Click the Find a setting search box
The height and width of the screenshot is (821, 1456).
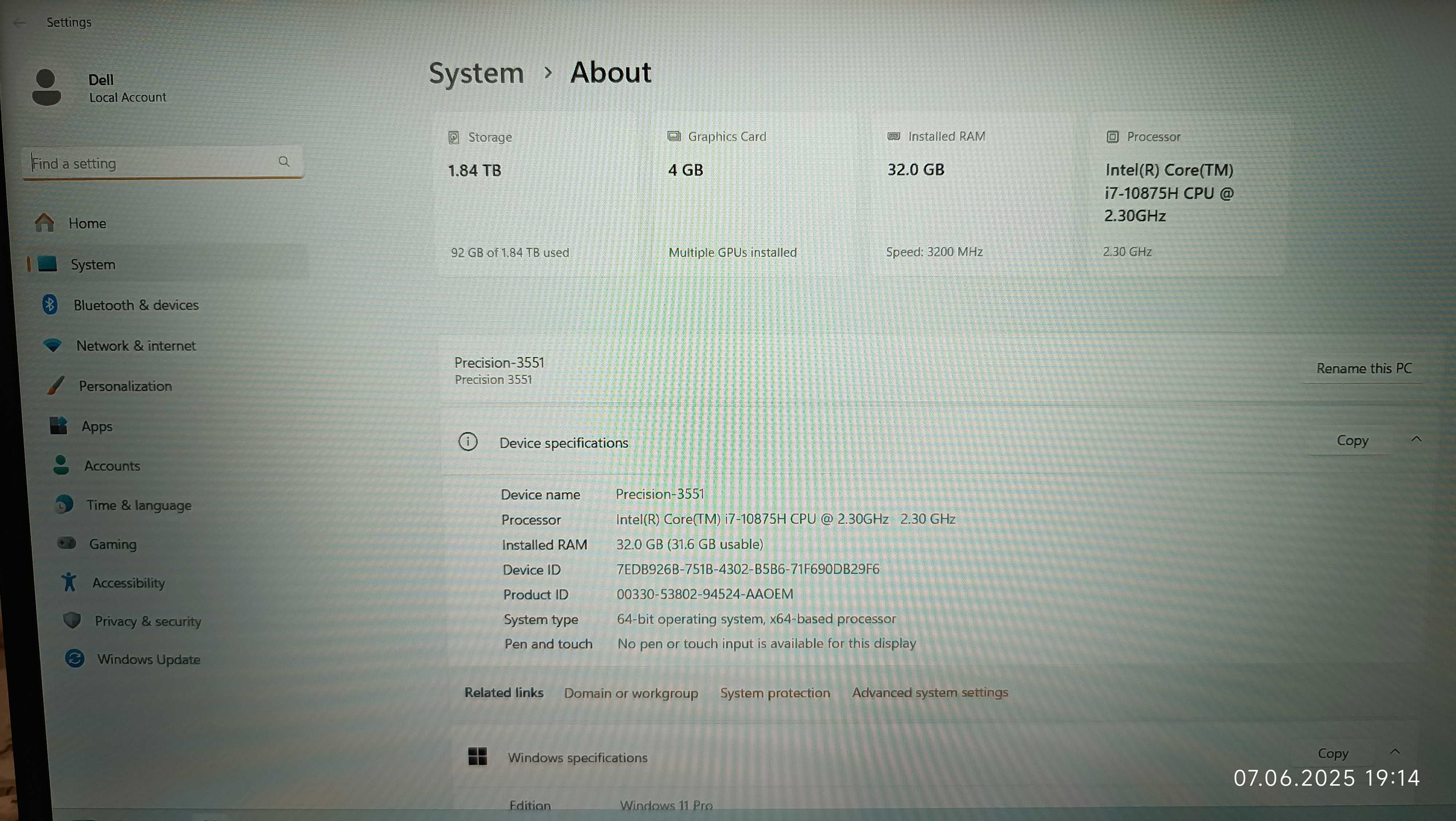point(162,163)
